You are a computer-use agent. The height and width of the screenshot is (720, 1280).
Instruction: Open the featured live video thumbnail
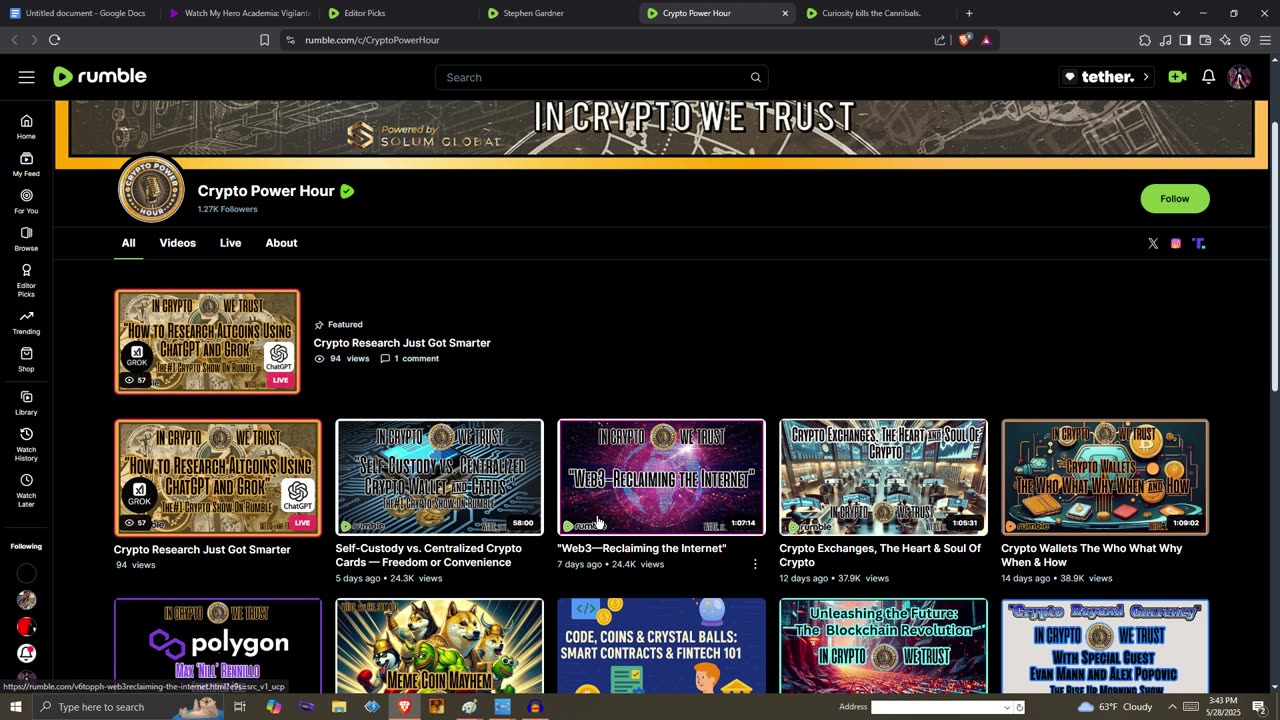coord(207,341)
